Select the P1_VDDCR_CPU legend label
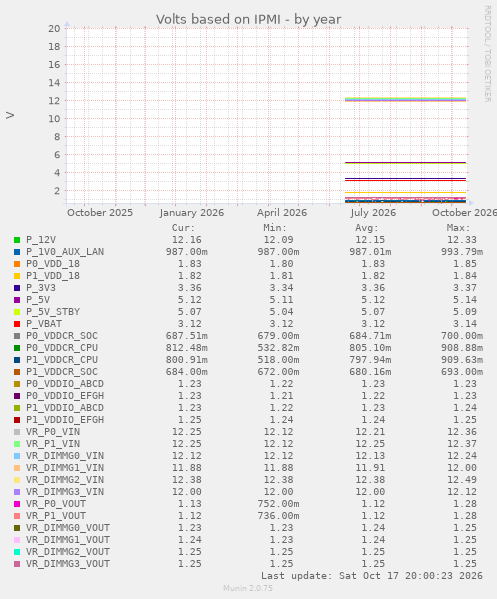Screen dimensions: 497x599 click(62, 360)
